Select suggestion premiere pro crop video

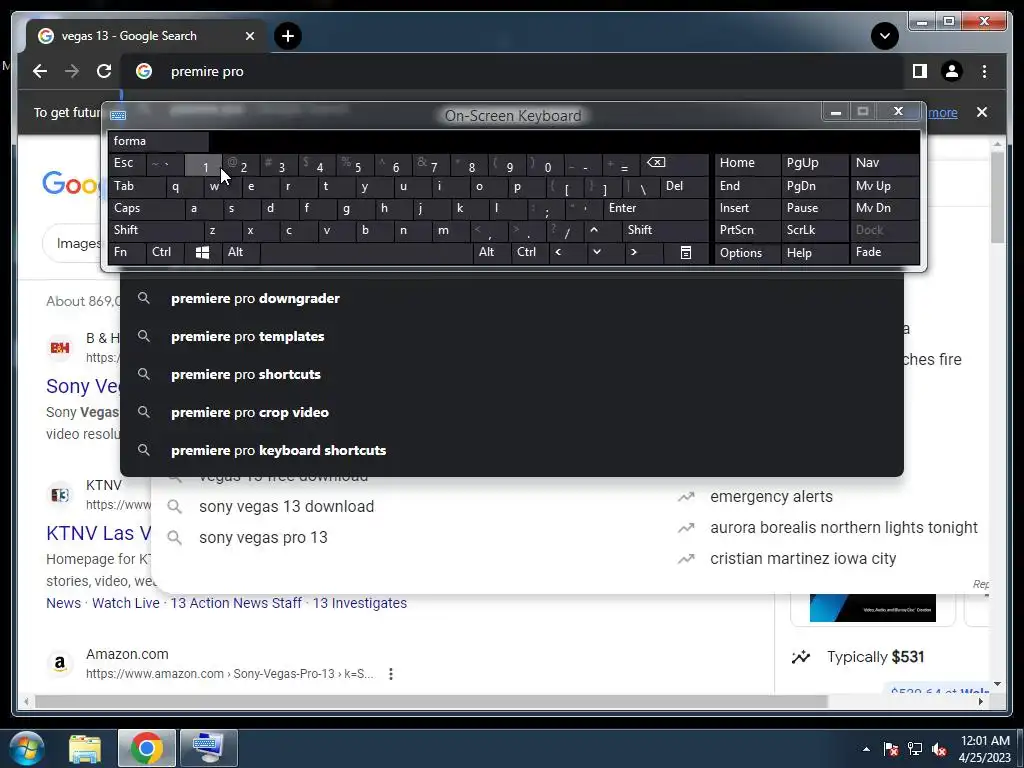pyautogui.click(x=512, y=412)
